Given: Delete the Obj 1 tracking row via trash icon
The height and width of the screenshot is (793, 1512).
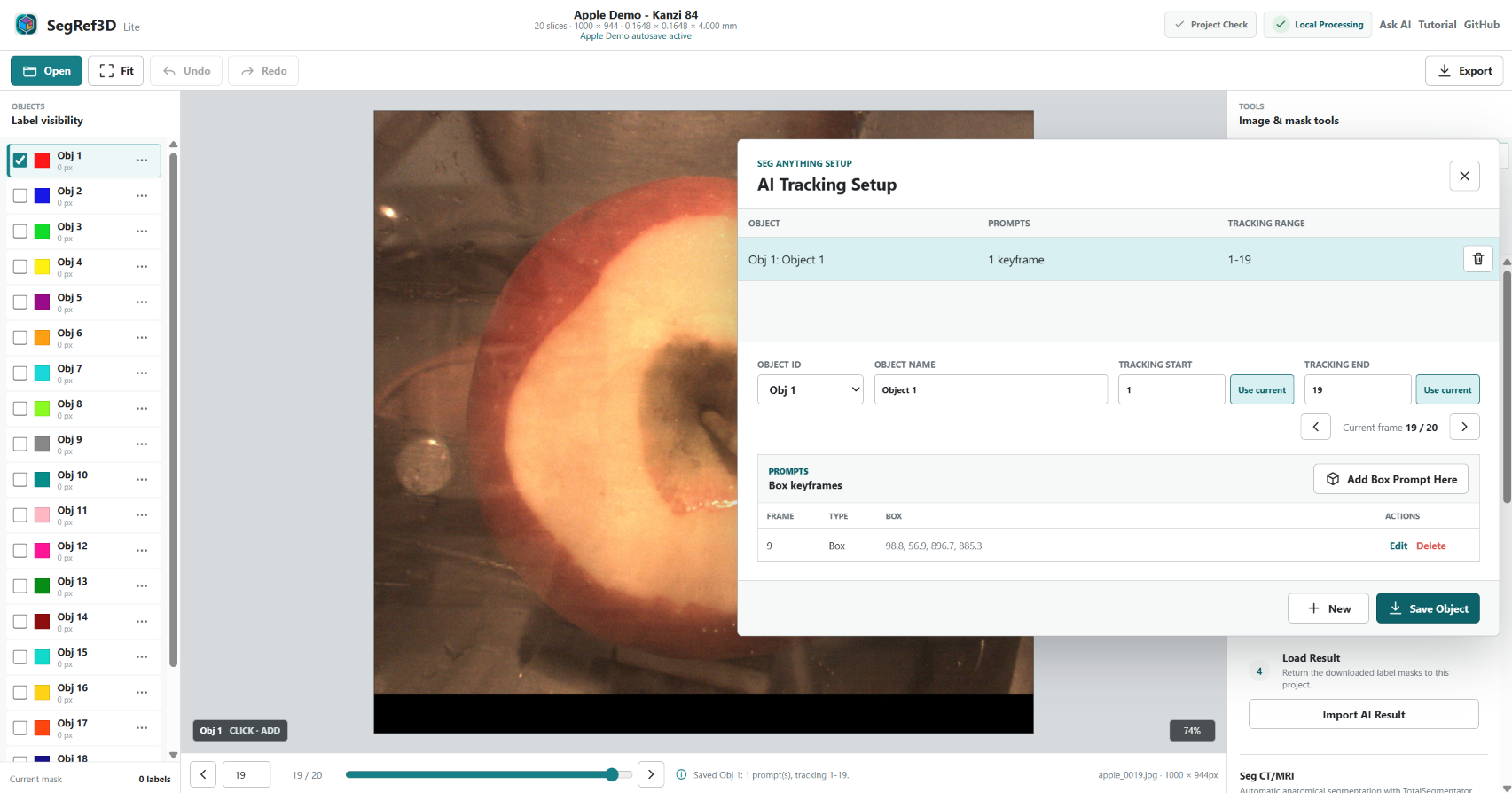Looking at the screenshot, I should [x=1477, y=259].
